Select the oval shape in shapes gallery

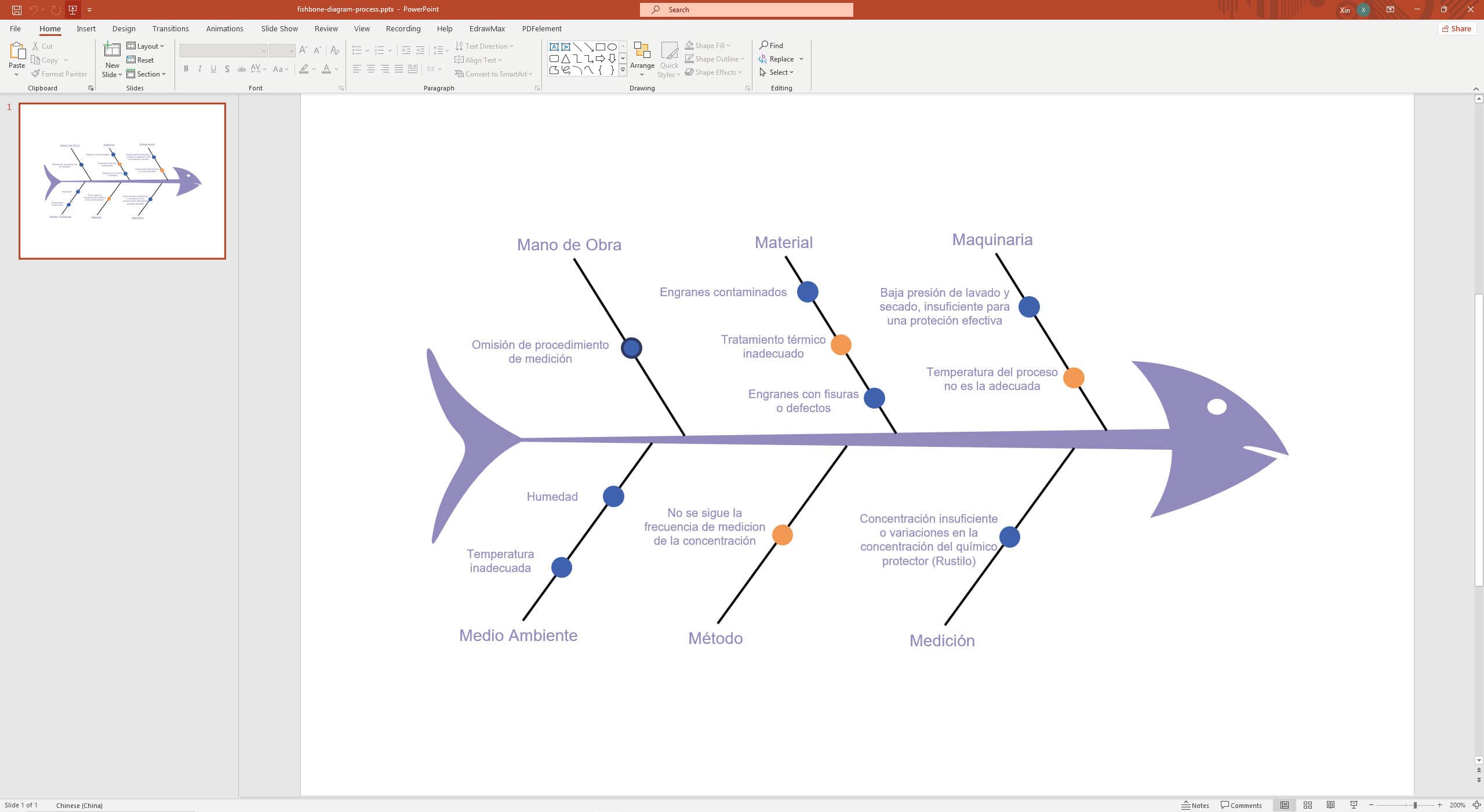tap(612, 47)
